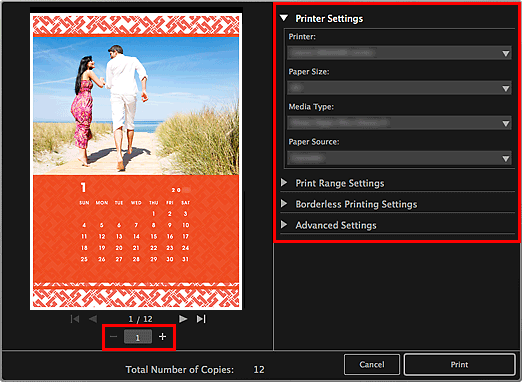522x382 pixels.
Task: Go to the first page of preview
Action: (x=75, y=319)
